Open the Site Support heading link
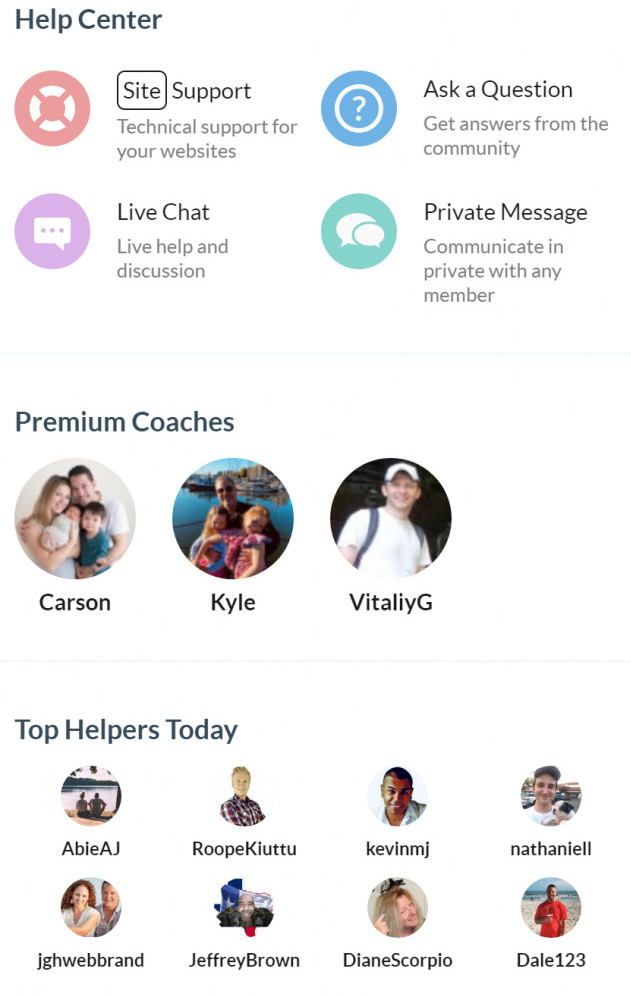This screenshot has width=631, height=997. point(184,91)
